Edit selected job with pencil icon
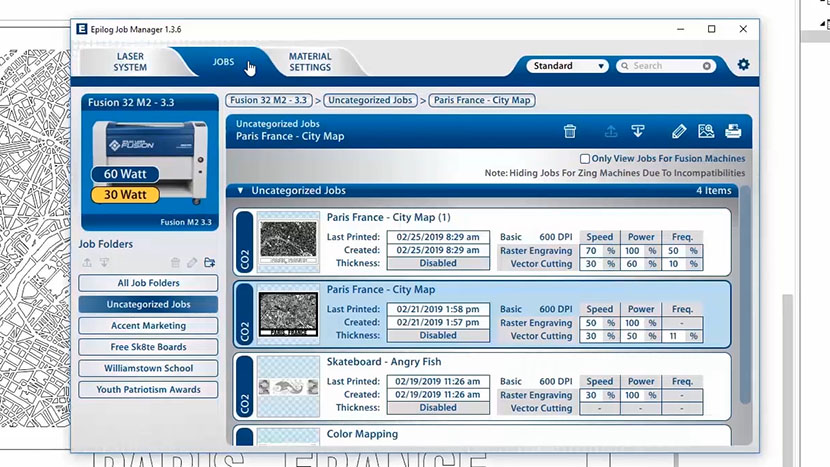Image resolution: width=830 pixels, height=467 pixels. pos(679,131)
